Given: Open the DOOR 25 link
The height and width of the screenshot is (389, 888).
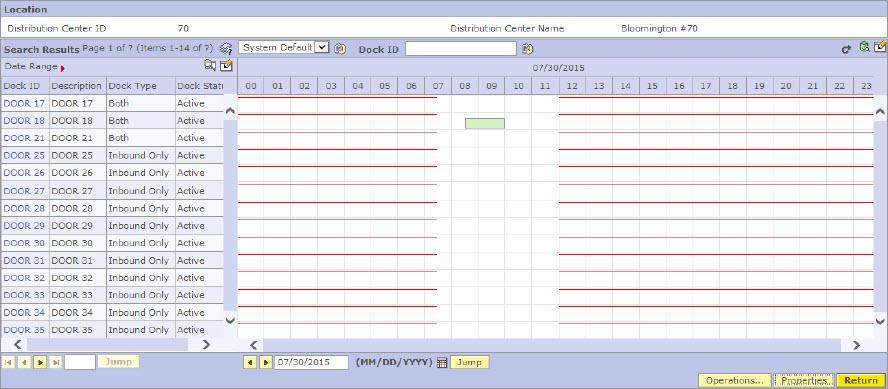Looking at the screenshot, I should pos(24,155).
